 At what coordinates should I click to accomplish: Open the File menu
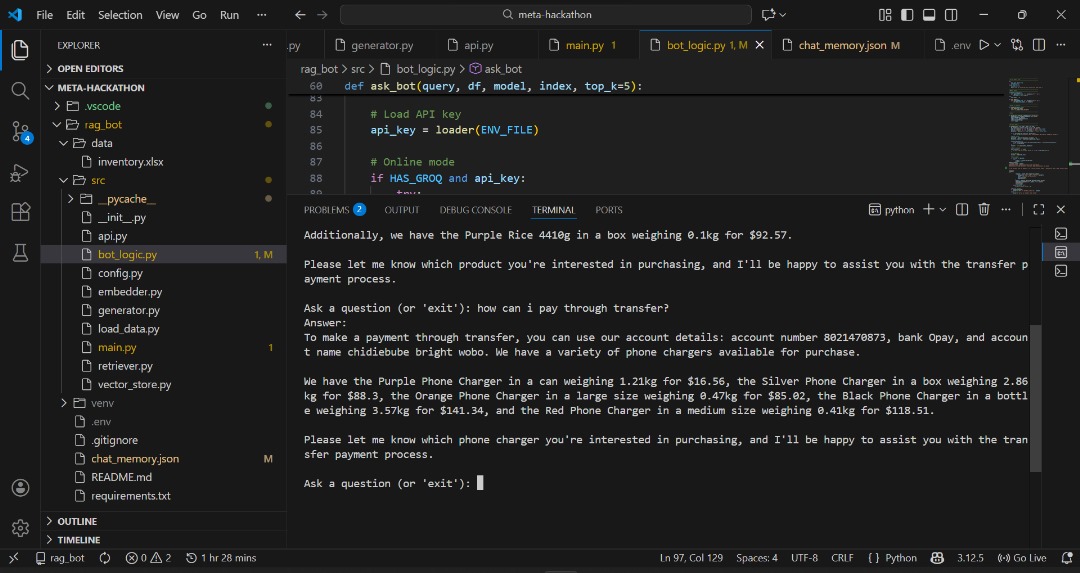tap(45, 14)
